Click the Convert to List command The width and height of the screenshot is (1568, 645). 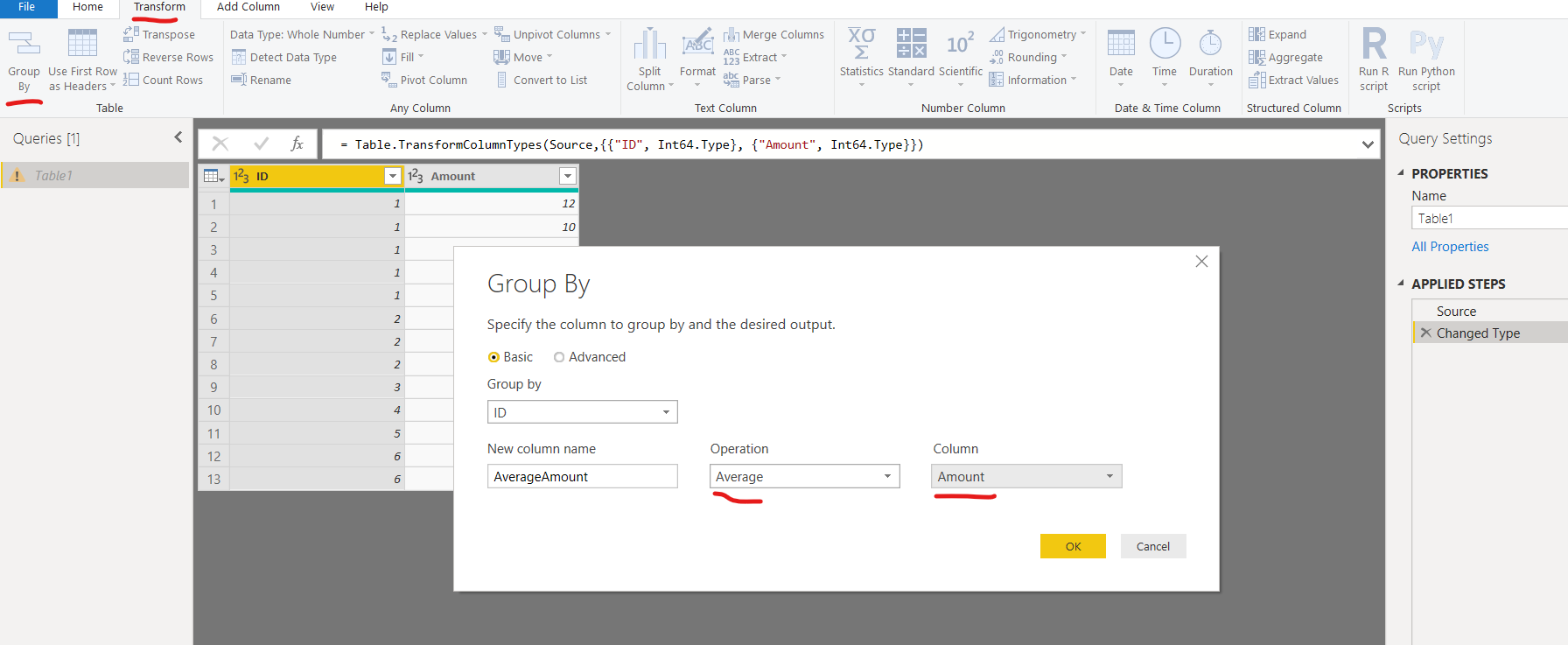[541, 80]
